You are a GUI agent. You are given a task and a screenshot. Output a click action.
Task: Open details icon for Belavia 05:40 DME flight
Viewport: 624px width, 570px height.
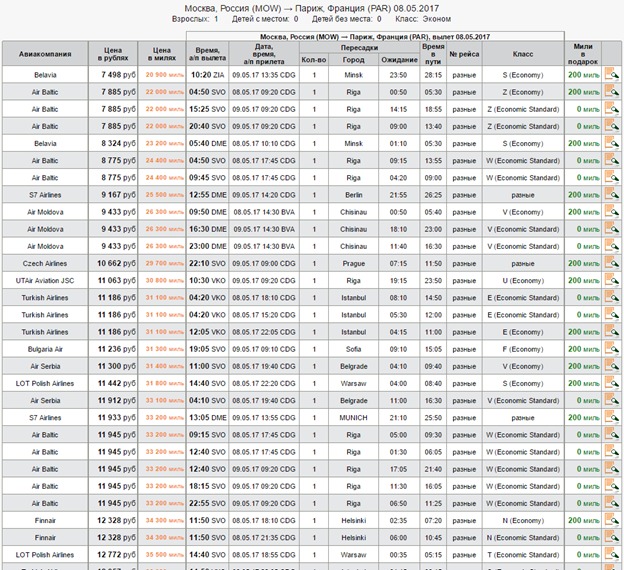click(612, 143)
